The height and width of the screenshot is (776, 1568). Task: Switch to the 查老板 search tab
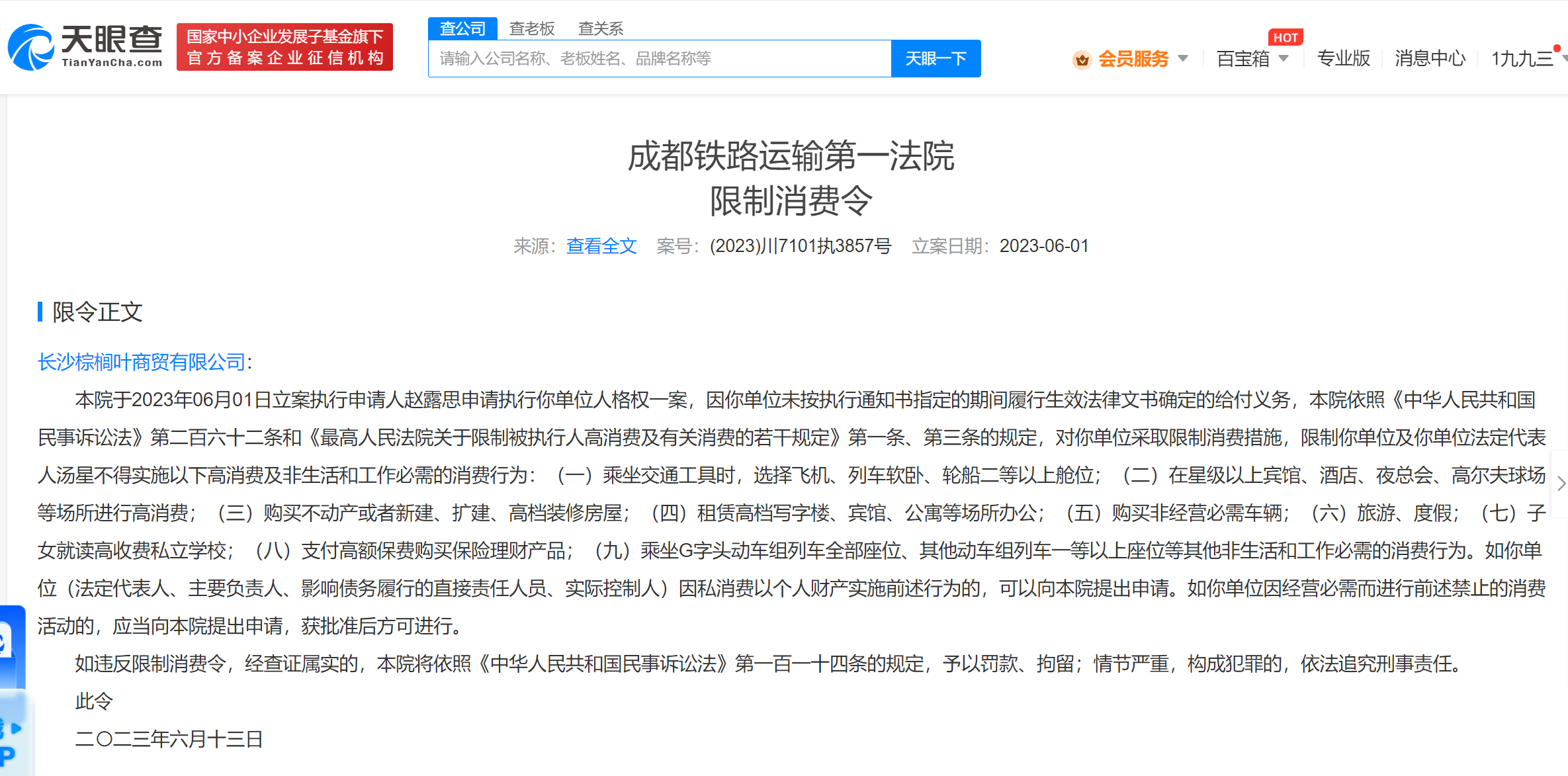pyautogui.click(x=532, y=28)
